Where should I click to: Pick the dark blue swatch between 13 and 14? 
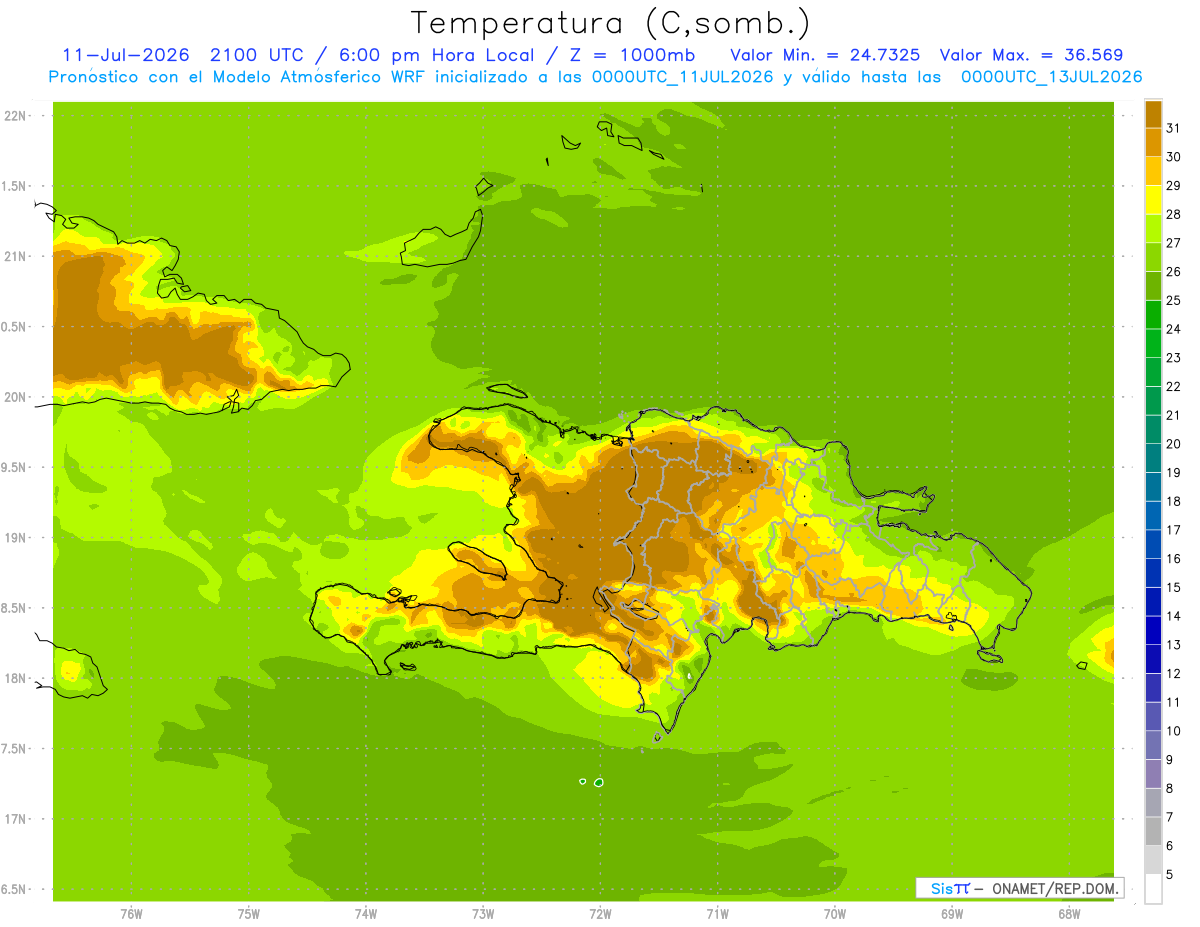click(1153, 630)
